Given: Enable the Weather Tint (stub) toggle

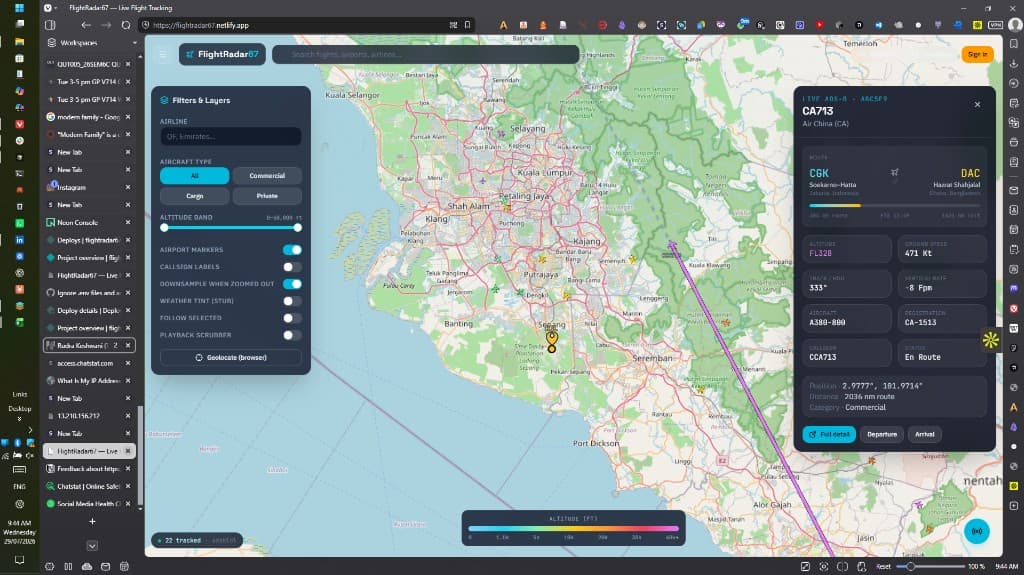Looking at the screenshot, I should (x=292, y=301).
